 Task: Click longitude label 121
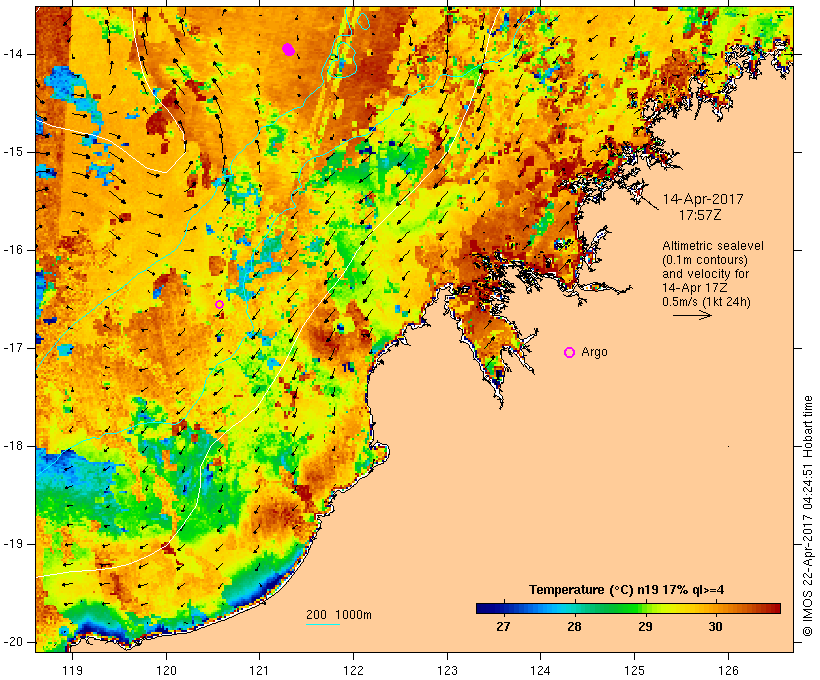click(260, 670)
